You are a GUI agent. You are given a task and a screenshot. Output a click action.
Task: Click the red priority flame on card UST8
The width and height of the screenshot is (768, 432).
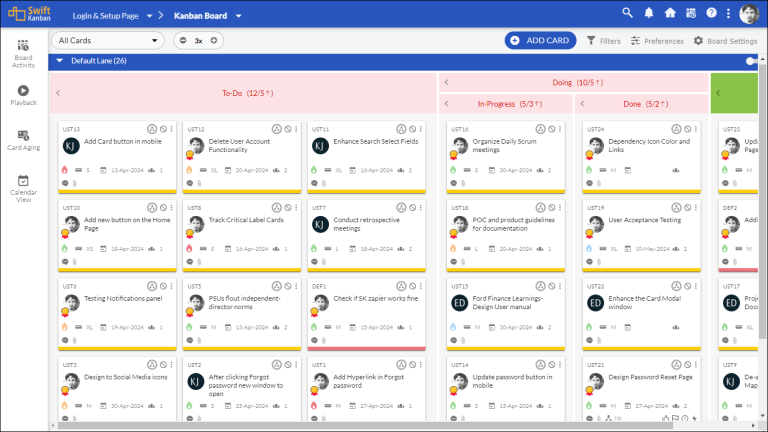tap(189, 248)
